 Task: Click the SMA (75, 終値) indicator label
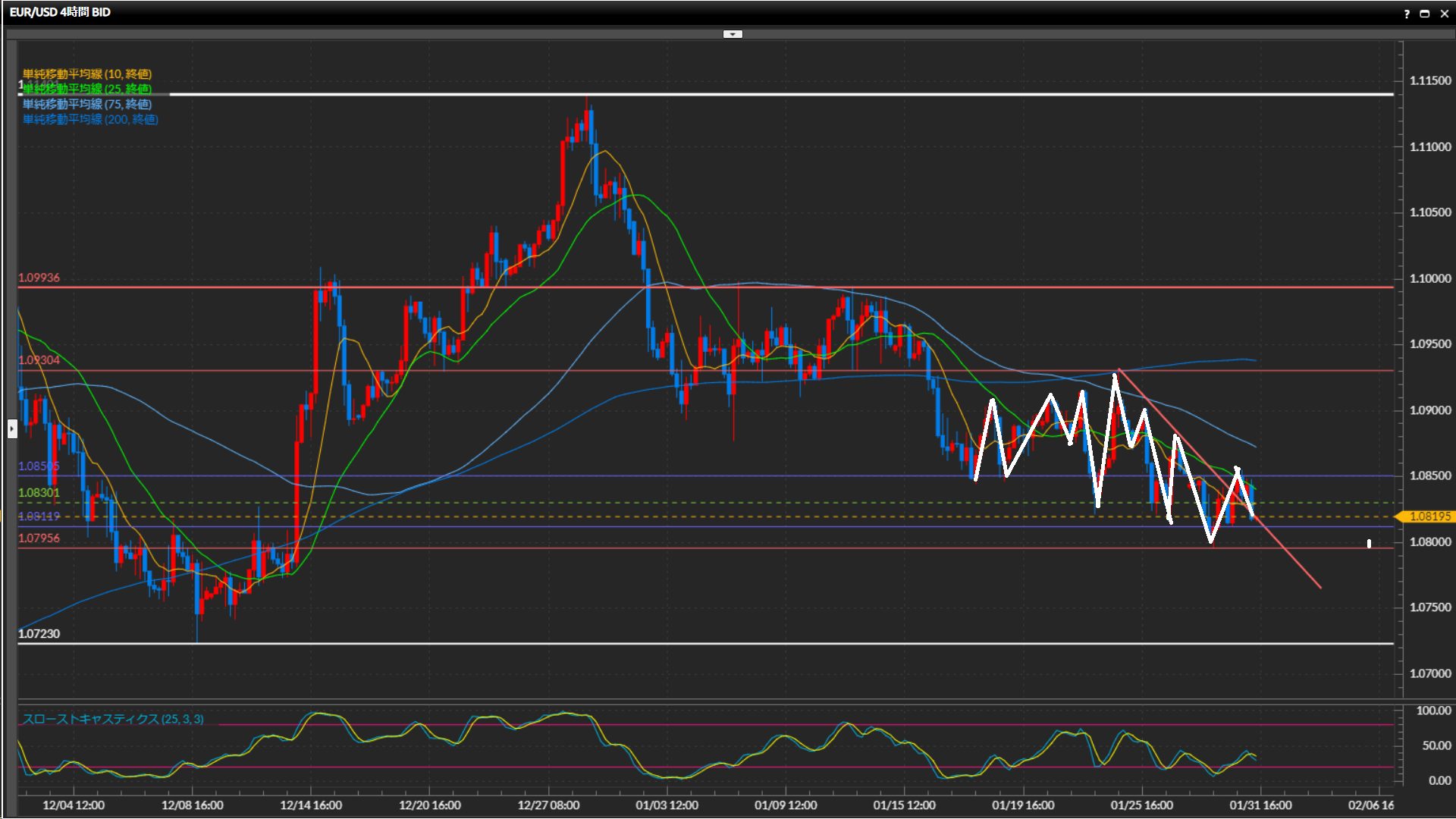pos(87,104)
